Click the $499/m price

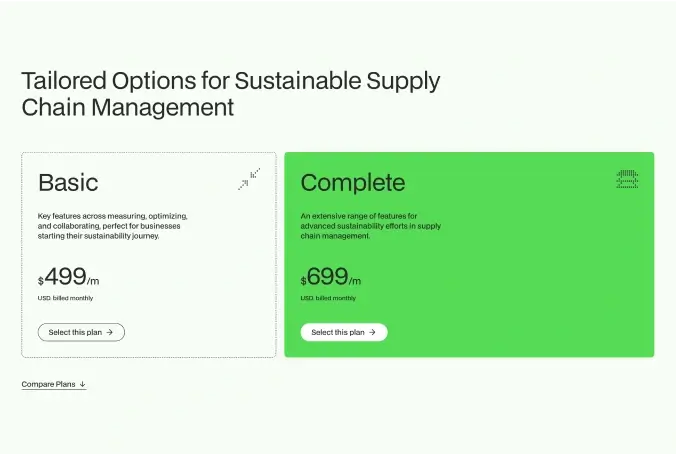pyautogui.click(x=69, y=278)
